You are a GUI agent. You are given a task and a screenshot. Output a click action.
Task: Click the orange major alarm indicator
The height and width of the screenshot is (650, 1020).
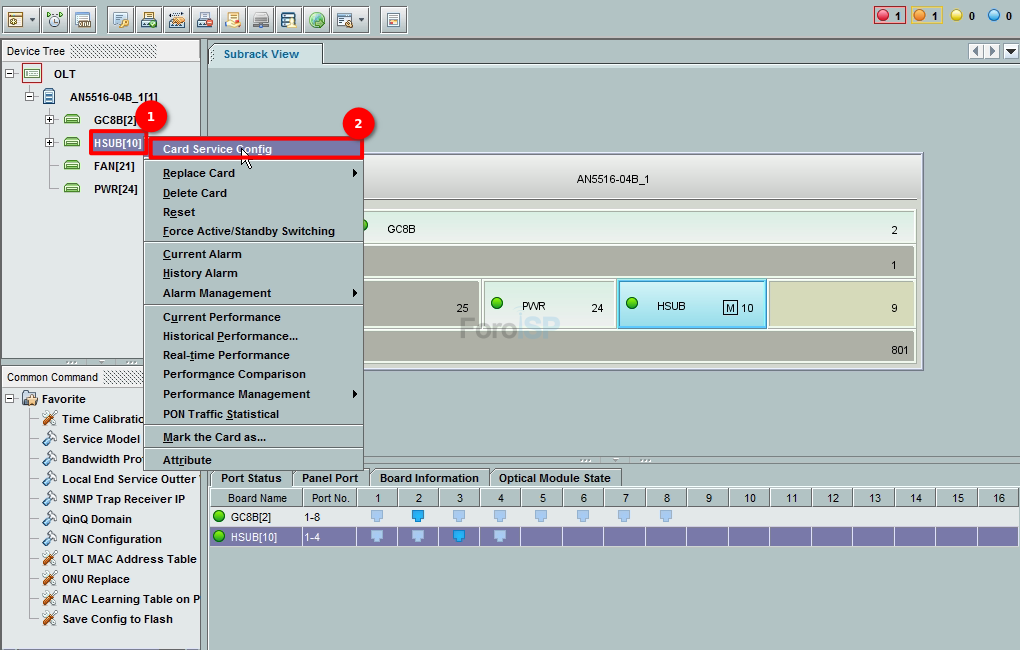tap(926, 16)
